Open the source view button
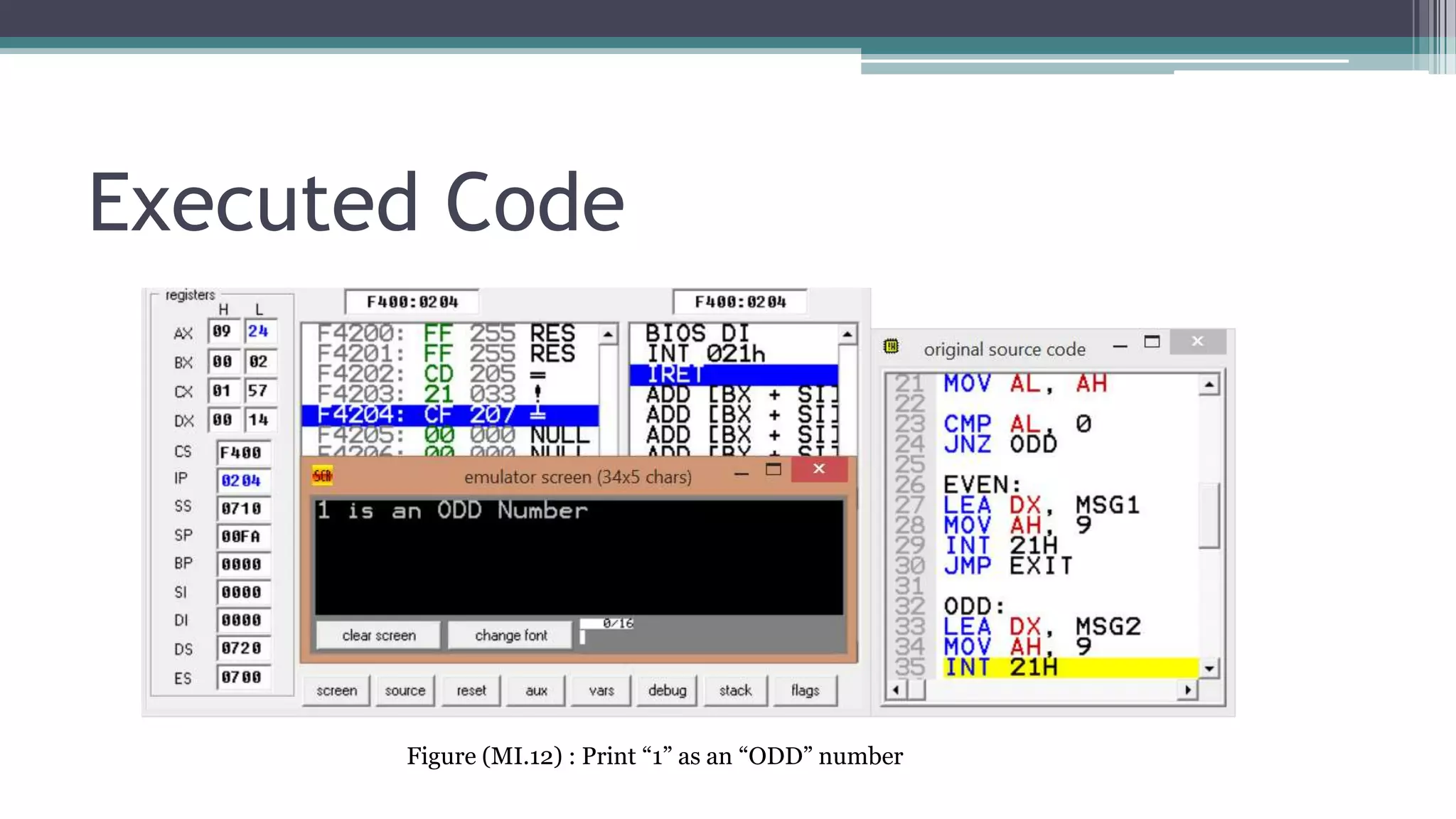Image resolution: width=1456 pixels, height=819 pixels. point(405,690)
